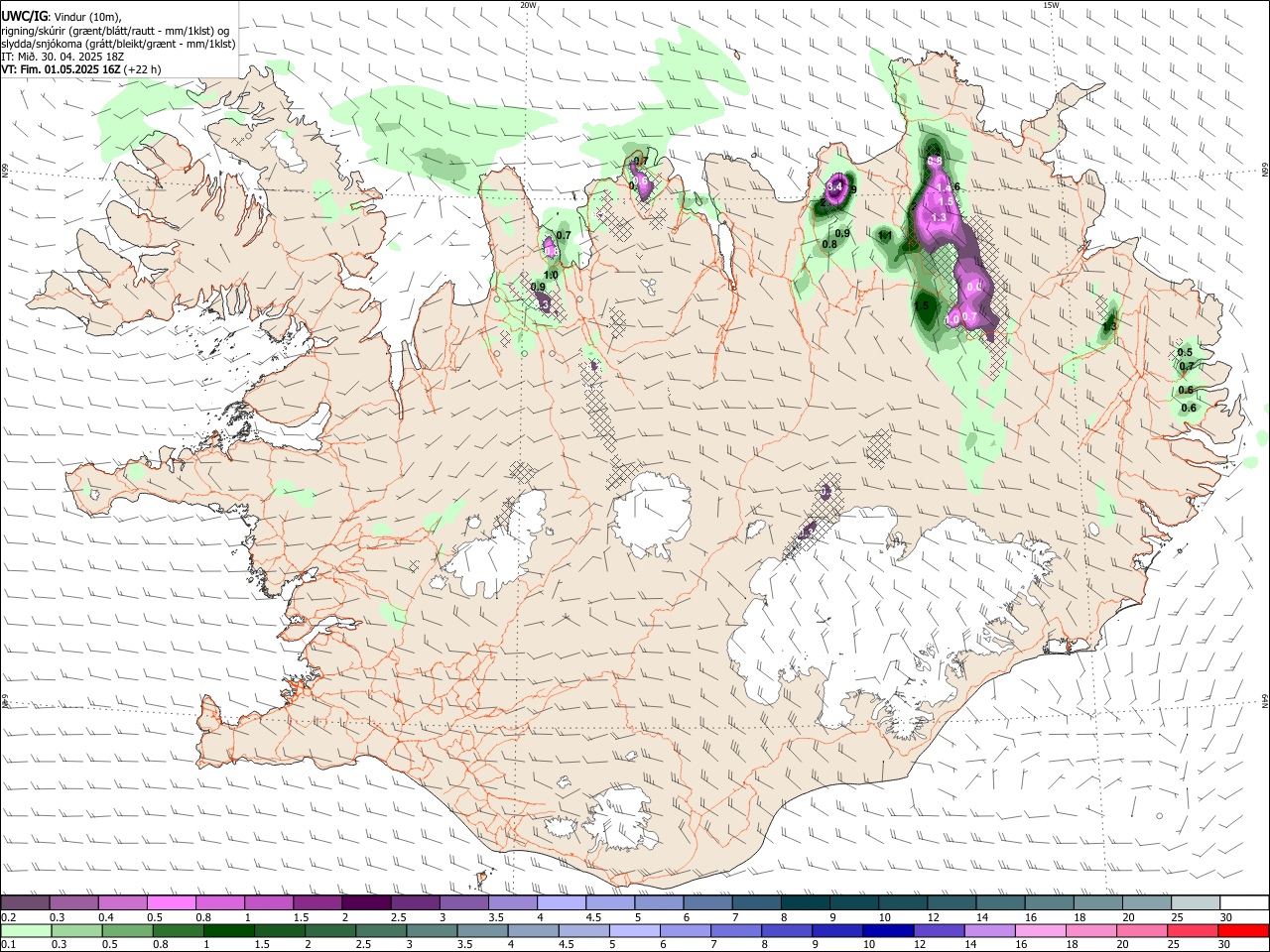Click the 'VT: Fim. 01.05.2025 16Z' valid time
1270x952 pixels.
click(x=62, y=69)
